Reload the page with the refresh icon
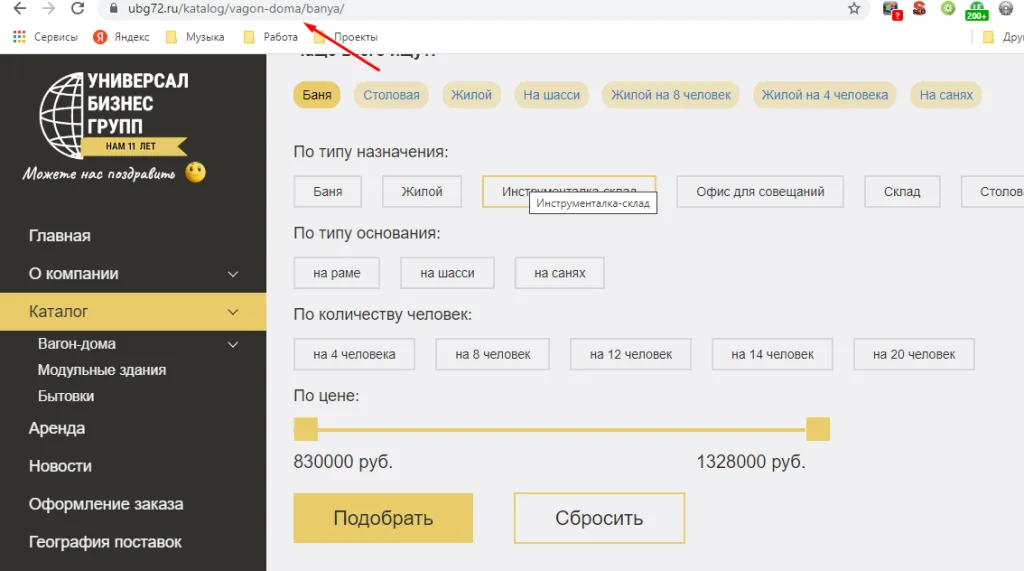This screenshot has width=1024, height=571. [x=77, y=8]
